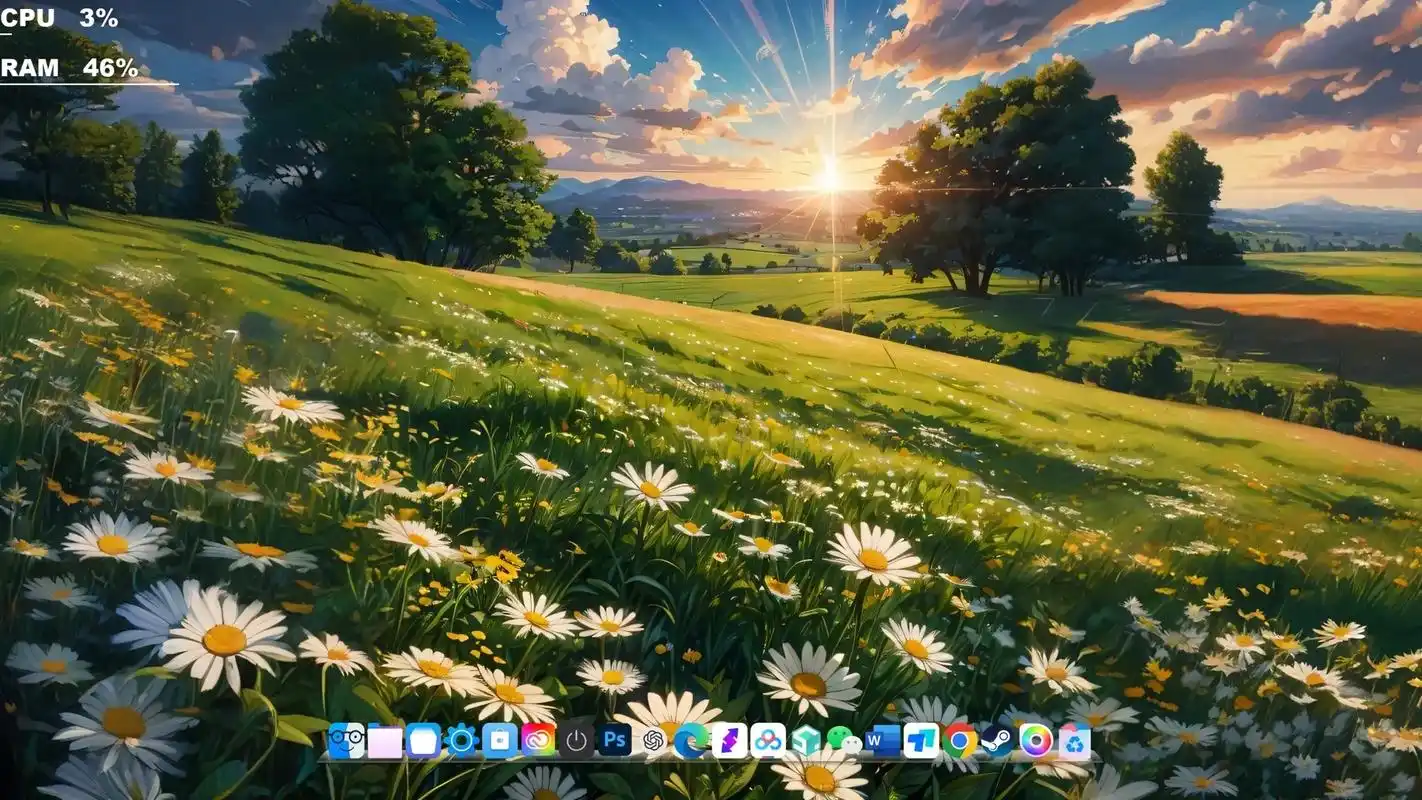The image size is (1422, 800).
Task: Open the purple lightning arrow app
Action: click(x=730, y=741)
